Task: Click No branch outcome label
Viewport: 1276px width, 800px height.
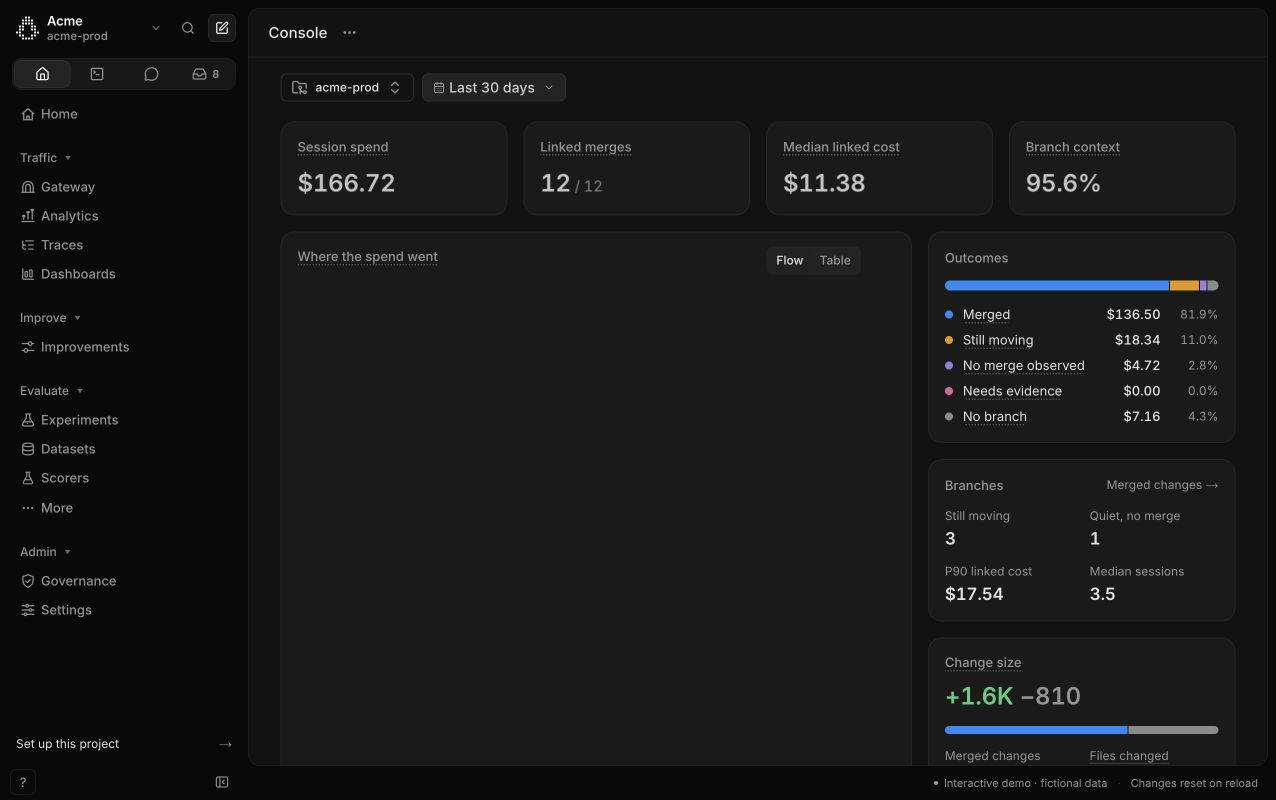Action: [994, 416]
